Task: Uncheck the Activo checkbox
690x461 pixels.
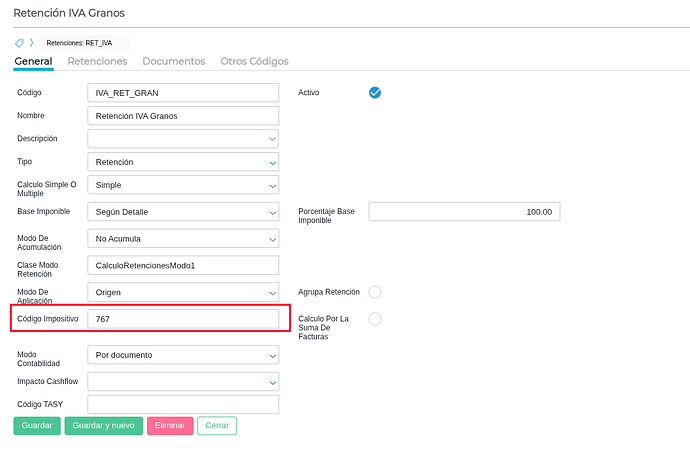Action: point(375,92)
